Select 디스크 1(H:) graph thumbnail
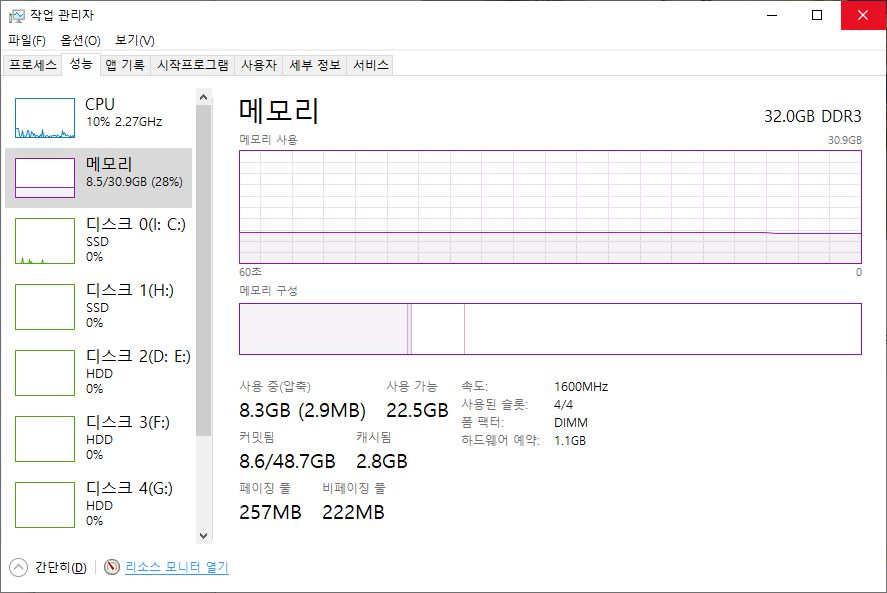 45,307
